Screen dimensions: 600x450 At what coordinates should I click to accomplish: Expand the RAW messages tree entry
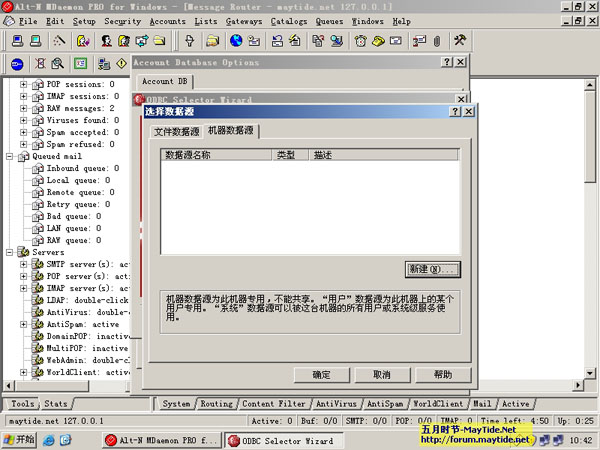[23, 108]
